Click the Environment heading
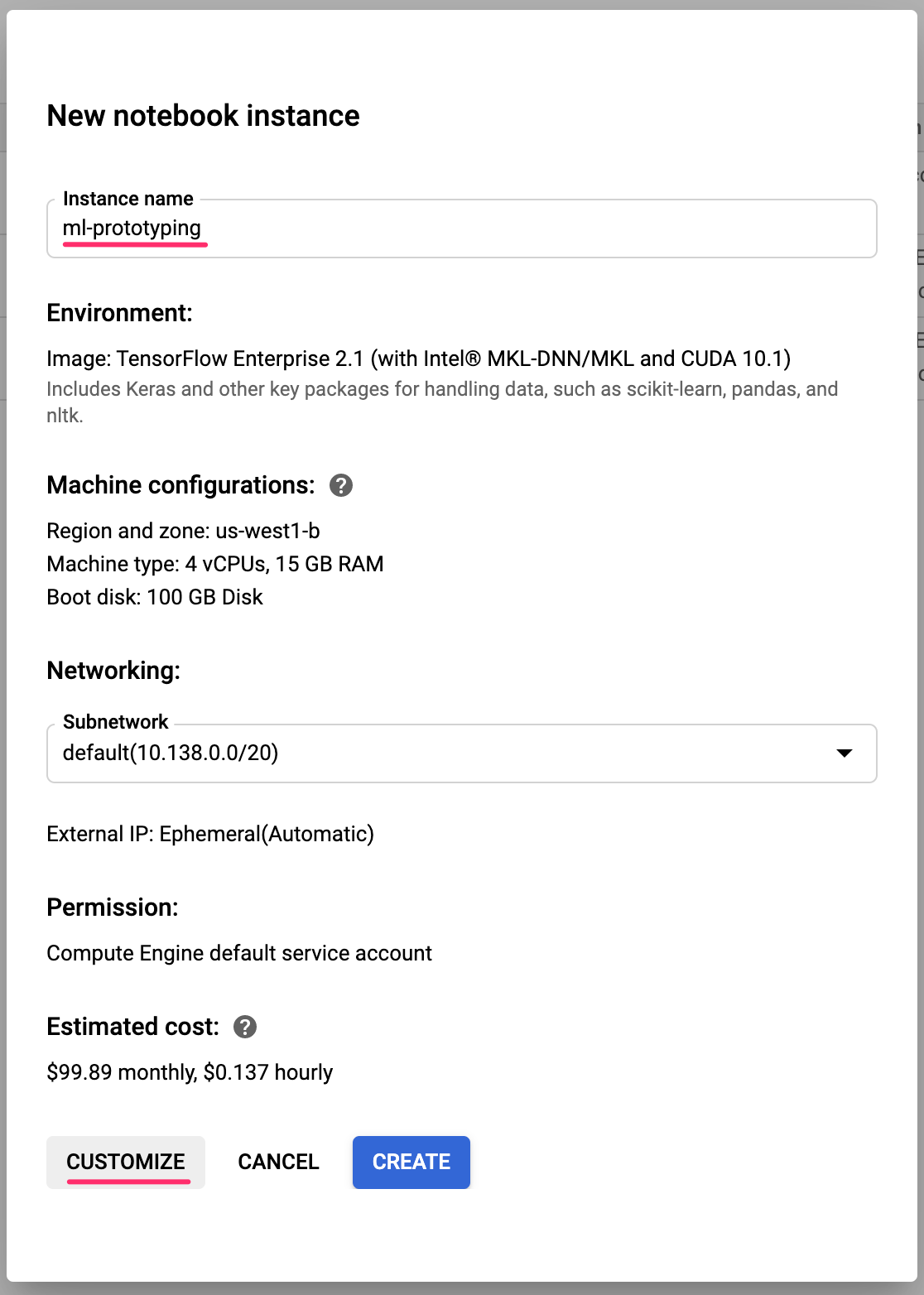This screenshot has width=924, height=1295. [x=119, y=313]
